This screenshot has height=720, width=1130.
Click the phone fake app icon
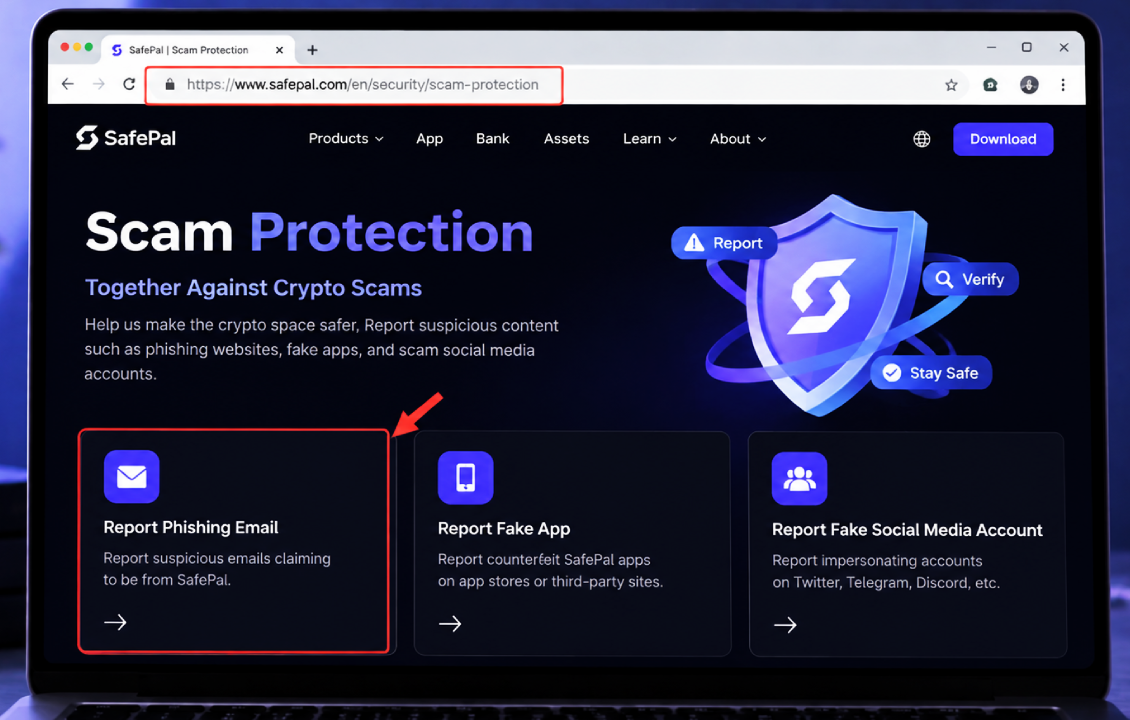tap(466, 477)
